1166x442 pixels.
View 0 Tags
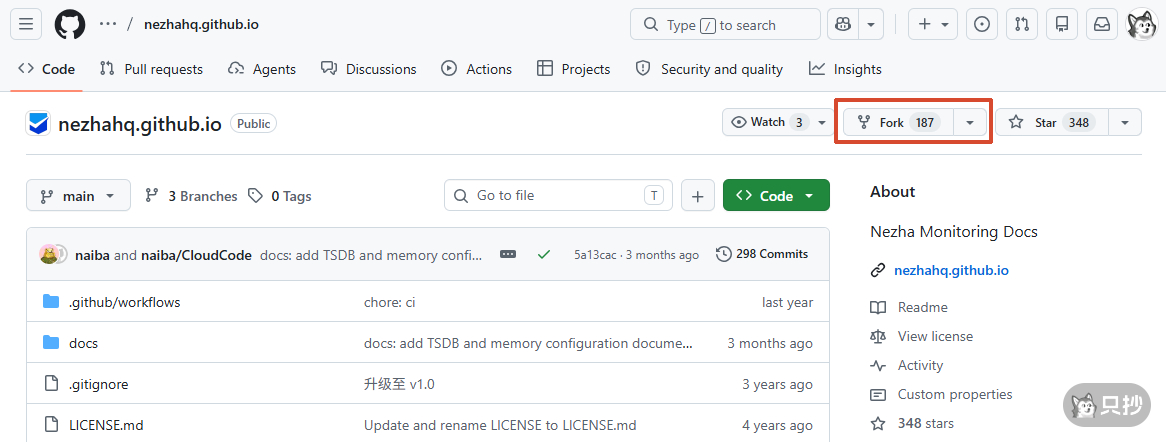tap(280, 196)
